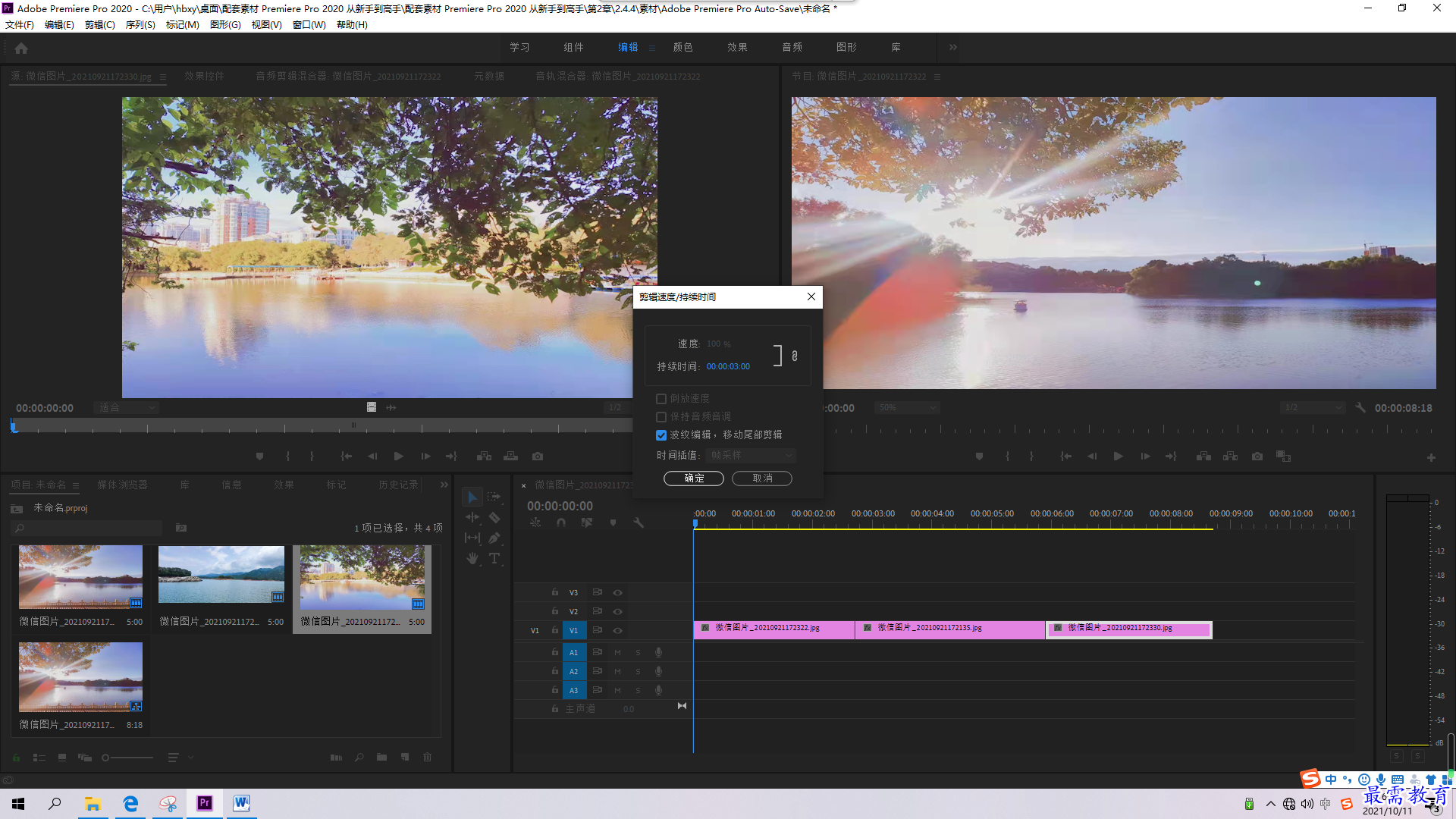Screen dimensions: 1456x819
Task: Click the 确定 button
Action: 694,479
